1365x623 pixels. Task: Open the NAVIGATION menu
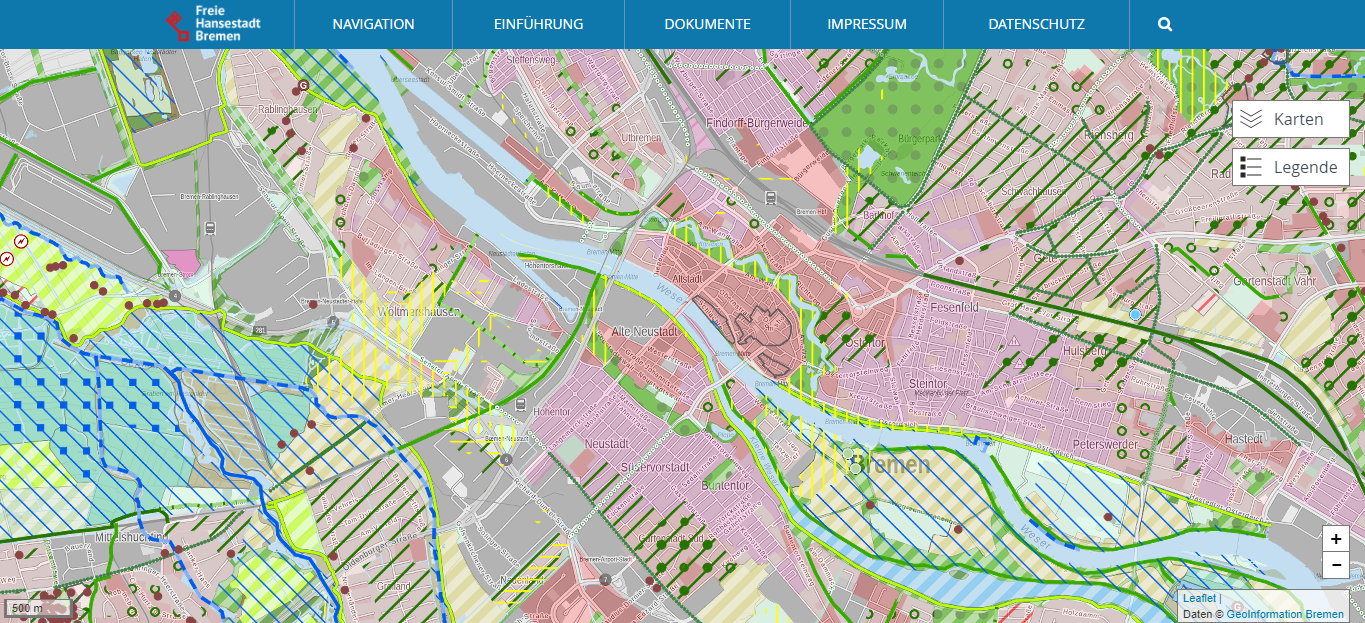[x=373, y=24]
